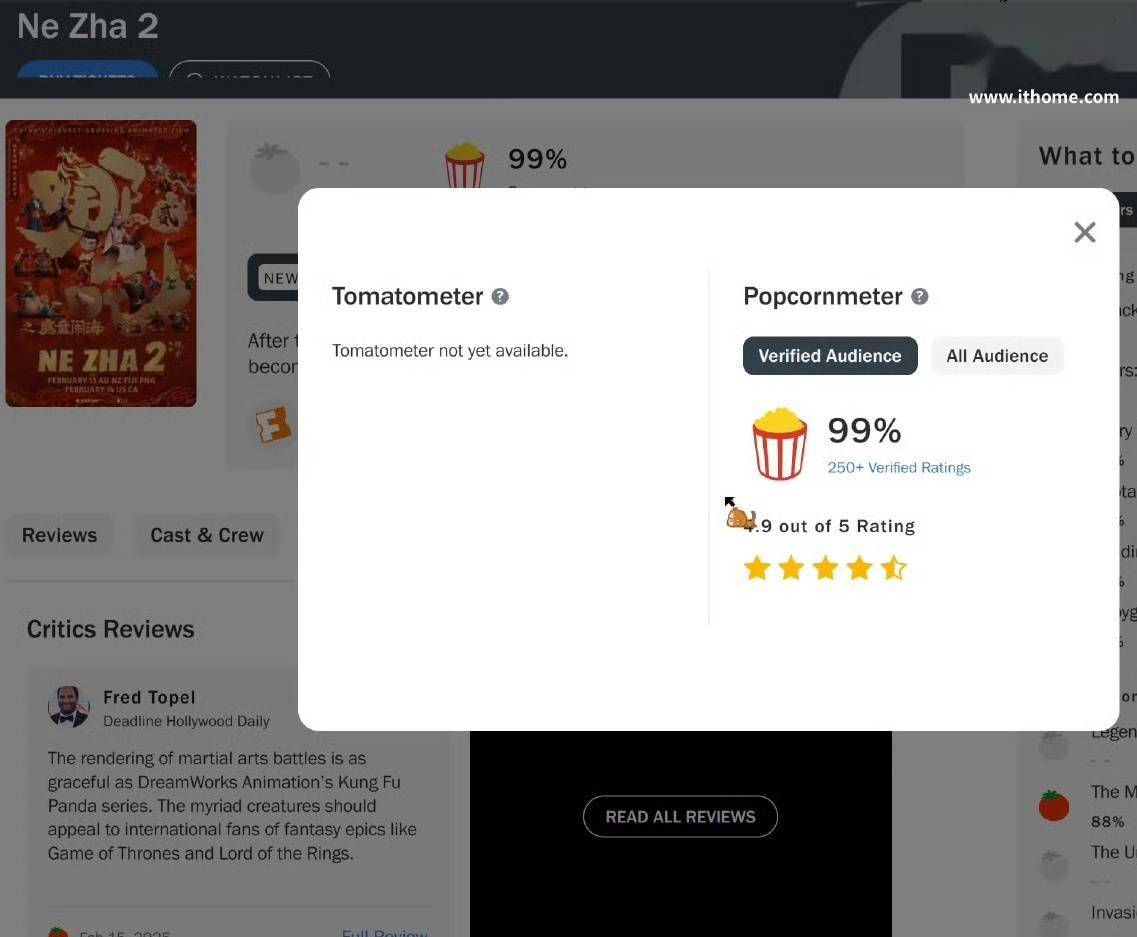
Task: Click the READ ALL REVIEWS button
Action: (x=680, y=817)
